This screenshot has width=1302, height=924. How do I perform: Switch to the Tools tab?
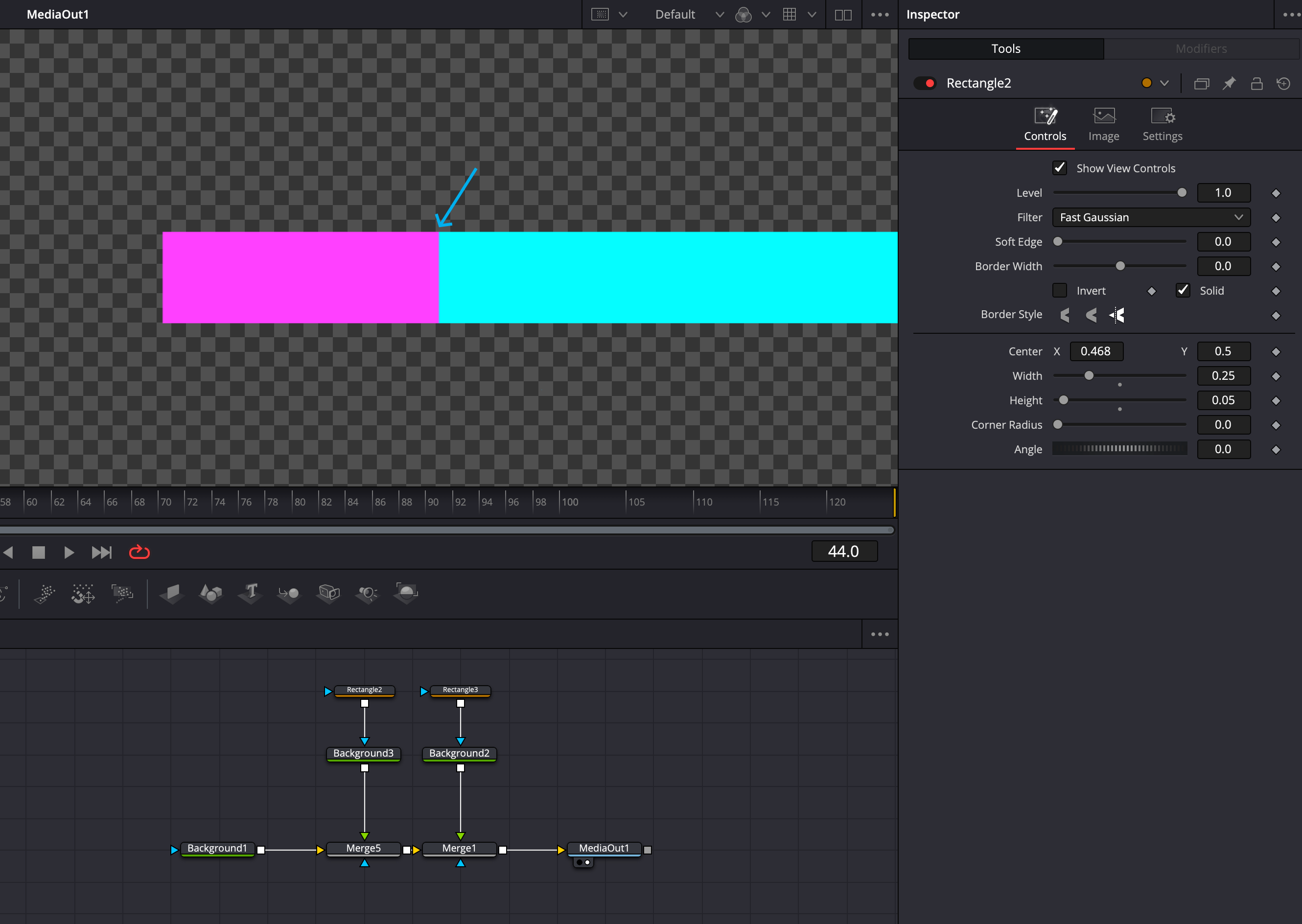click(1005, 49)
